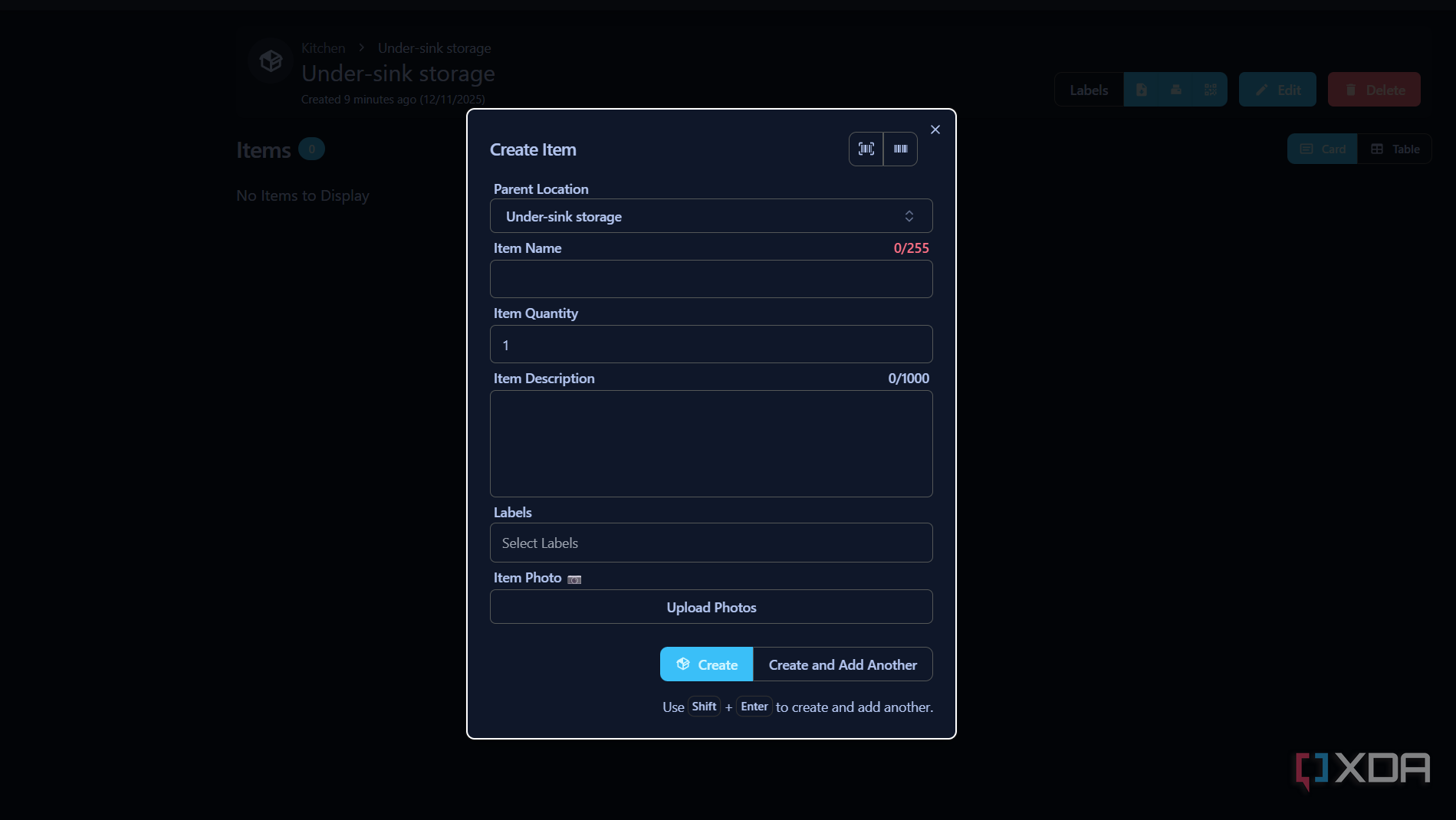
Task: Click the 'Create Item' dialog title
Action: pyautogui.click(x=533, y=149)
